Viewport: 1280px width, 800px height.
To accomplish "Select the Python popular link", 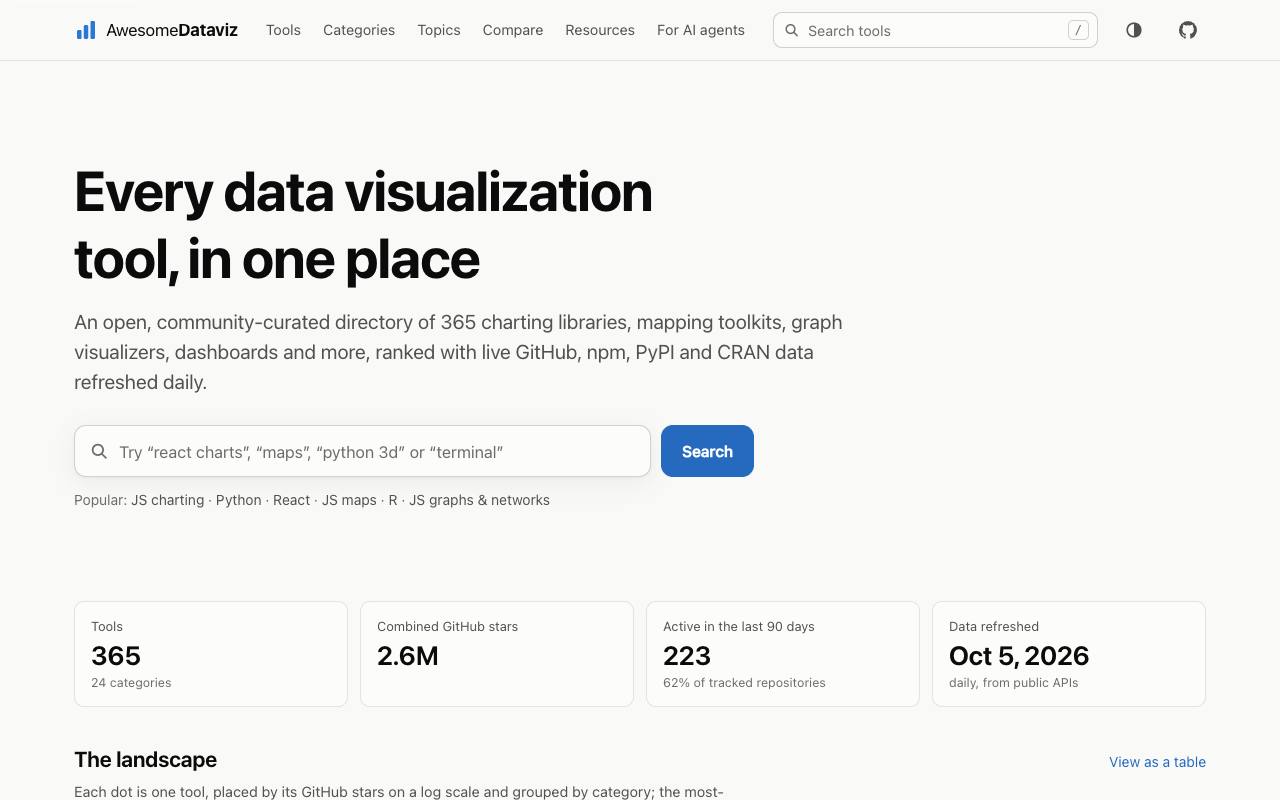I will pos(239,500).
